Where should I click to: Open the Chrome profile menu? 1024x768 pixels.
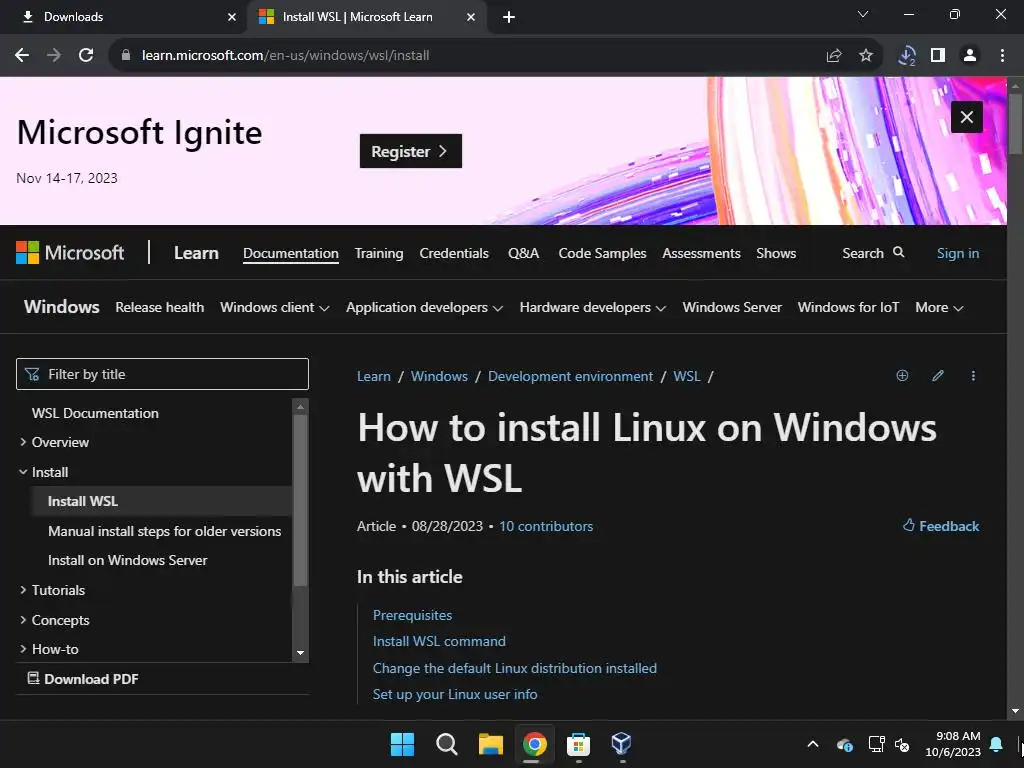tap(970, 56)
